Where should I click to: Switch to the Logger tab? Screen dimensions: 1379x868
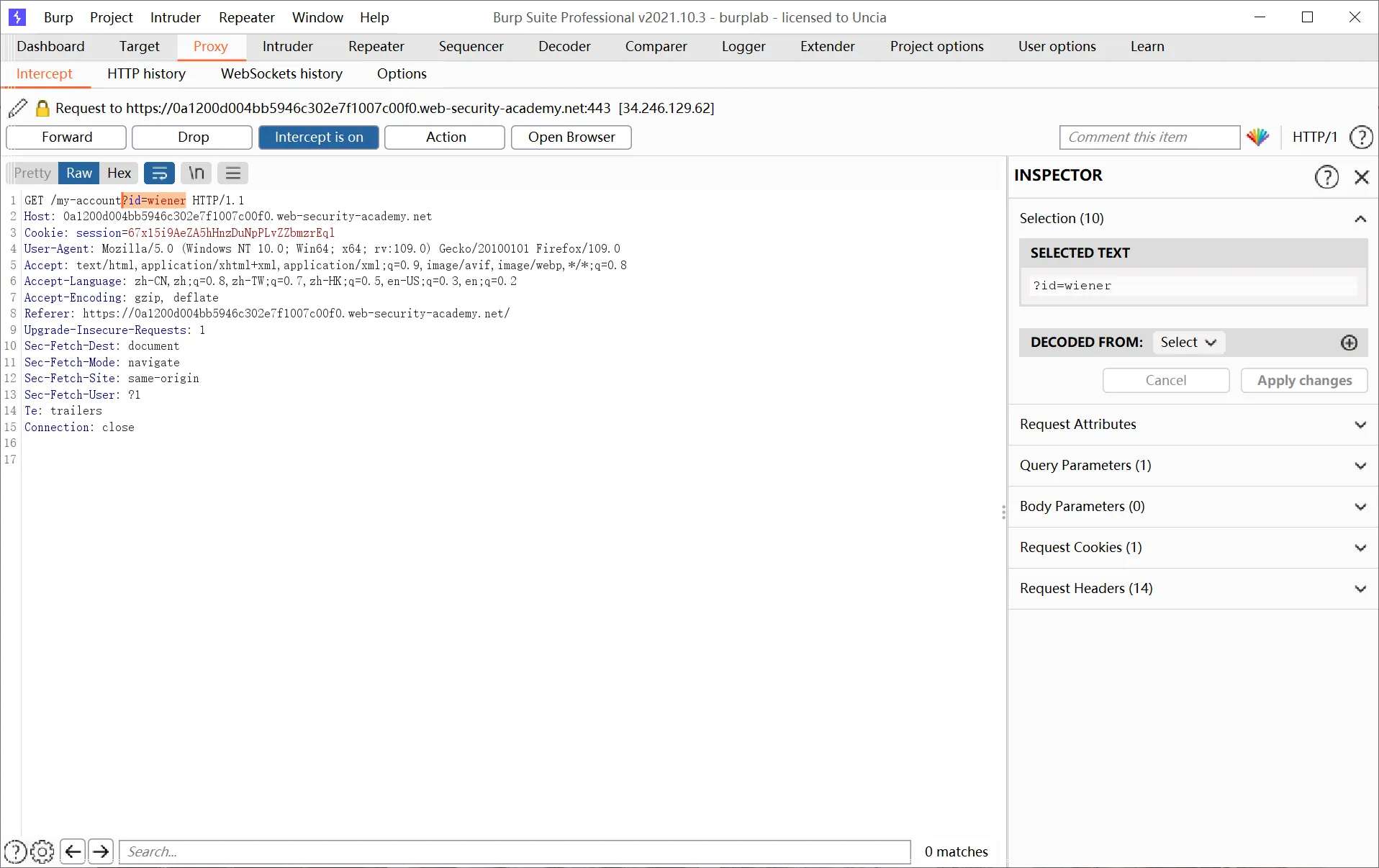pos(743,46)
